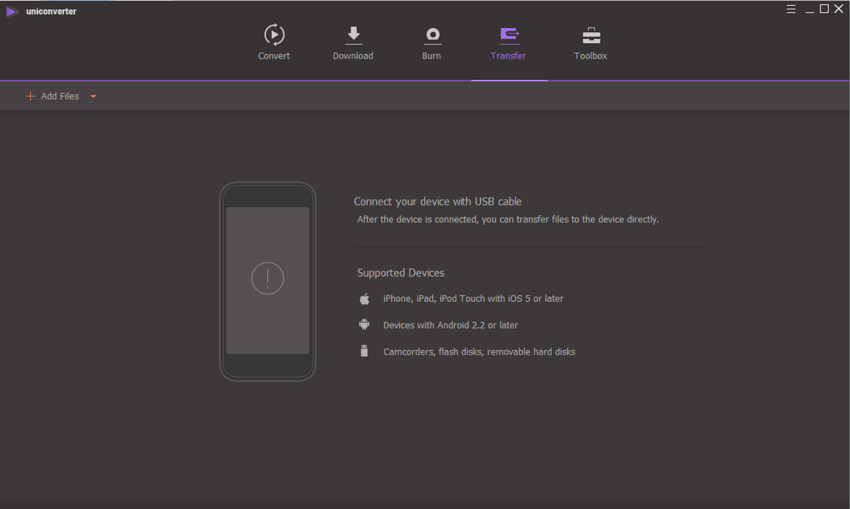Switch to the Toolbox tab
Screen dimensions: 850x509
(591, 43)
